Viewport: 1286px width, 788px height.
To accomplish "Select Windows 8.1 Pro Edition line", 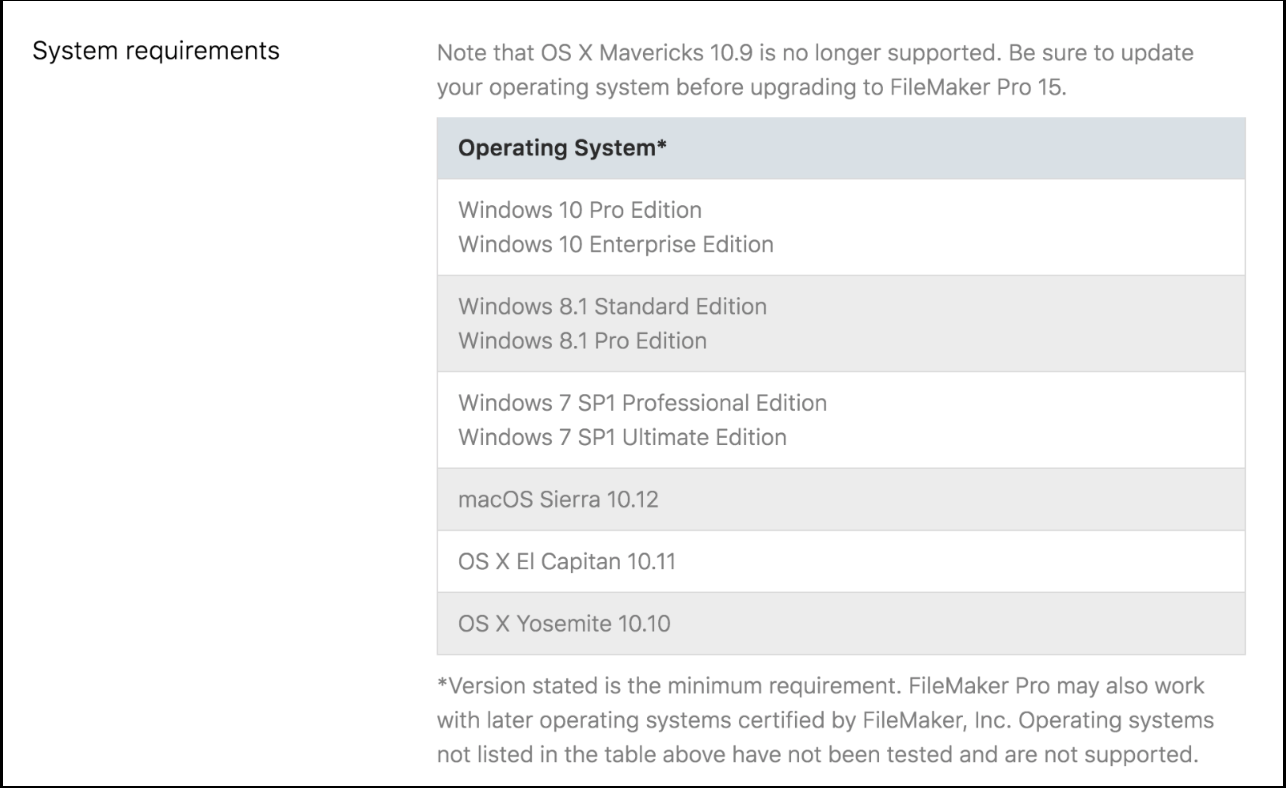I will (x=582, y=340).
